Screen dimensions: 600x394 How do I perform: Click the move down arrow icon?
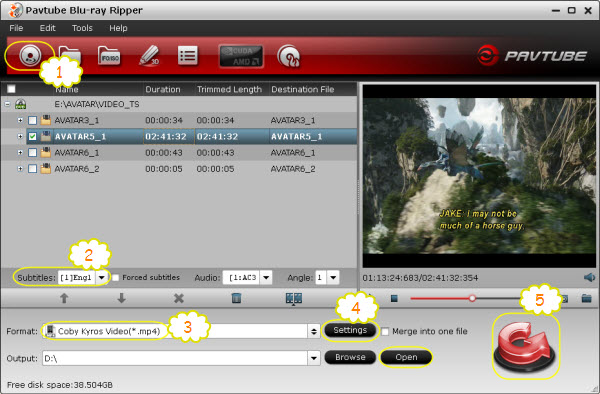[x=121, y=298]
